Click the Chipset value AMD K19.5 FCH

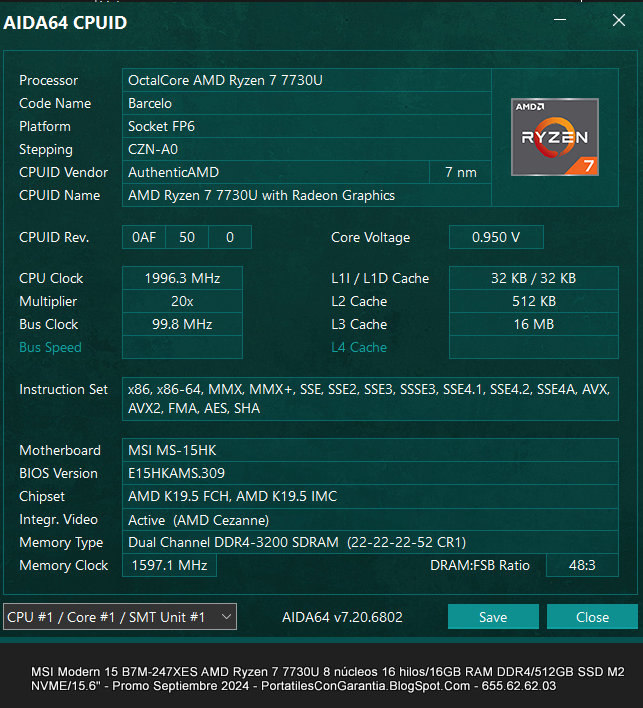[x=370, y=496]
